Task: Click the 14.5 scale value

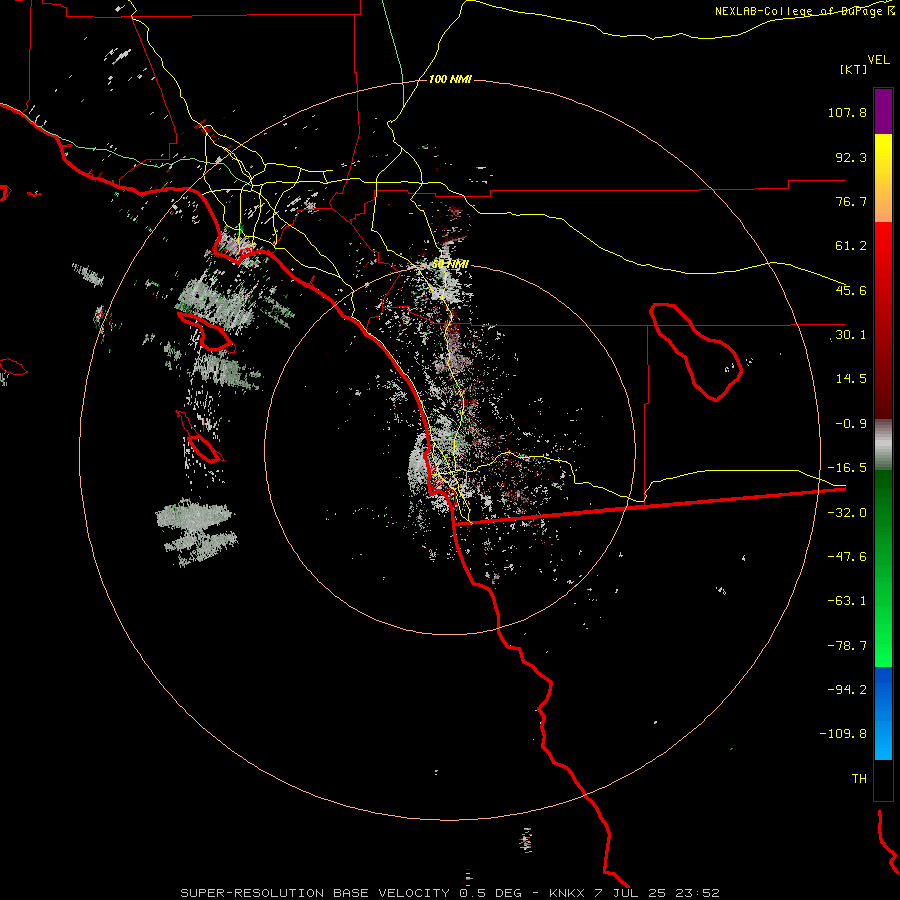Action: coord(851,379)
